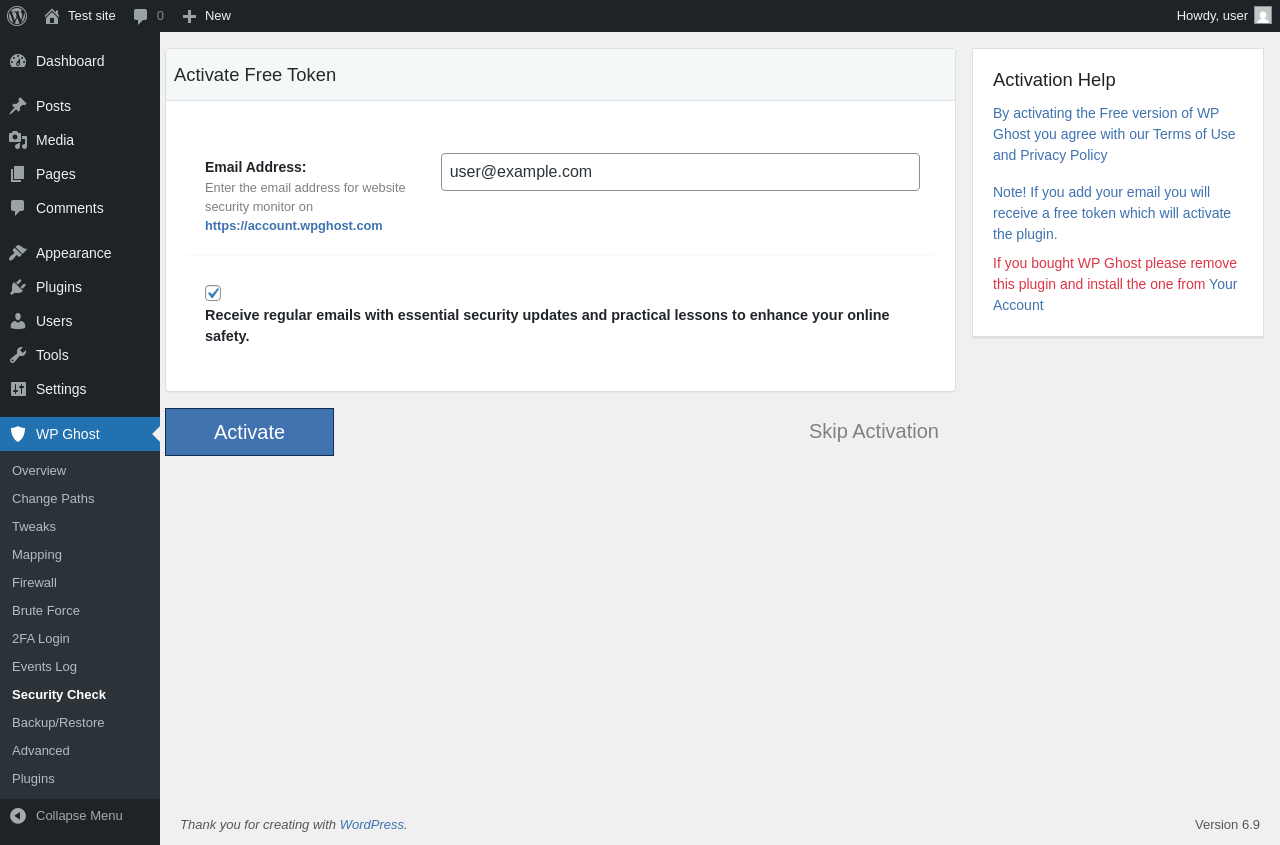Open the comments bubble icon in admin bar

pos(141,16)
